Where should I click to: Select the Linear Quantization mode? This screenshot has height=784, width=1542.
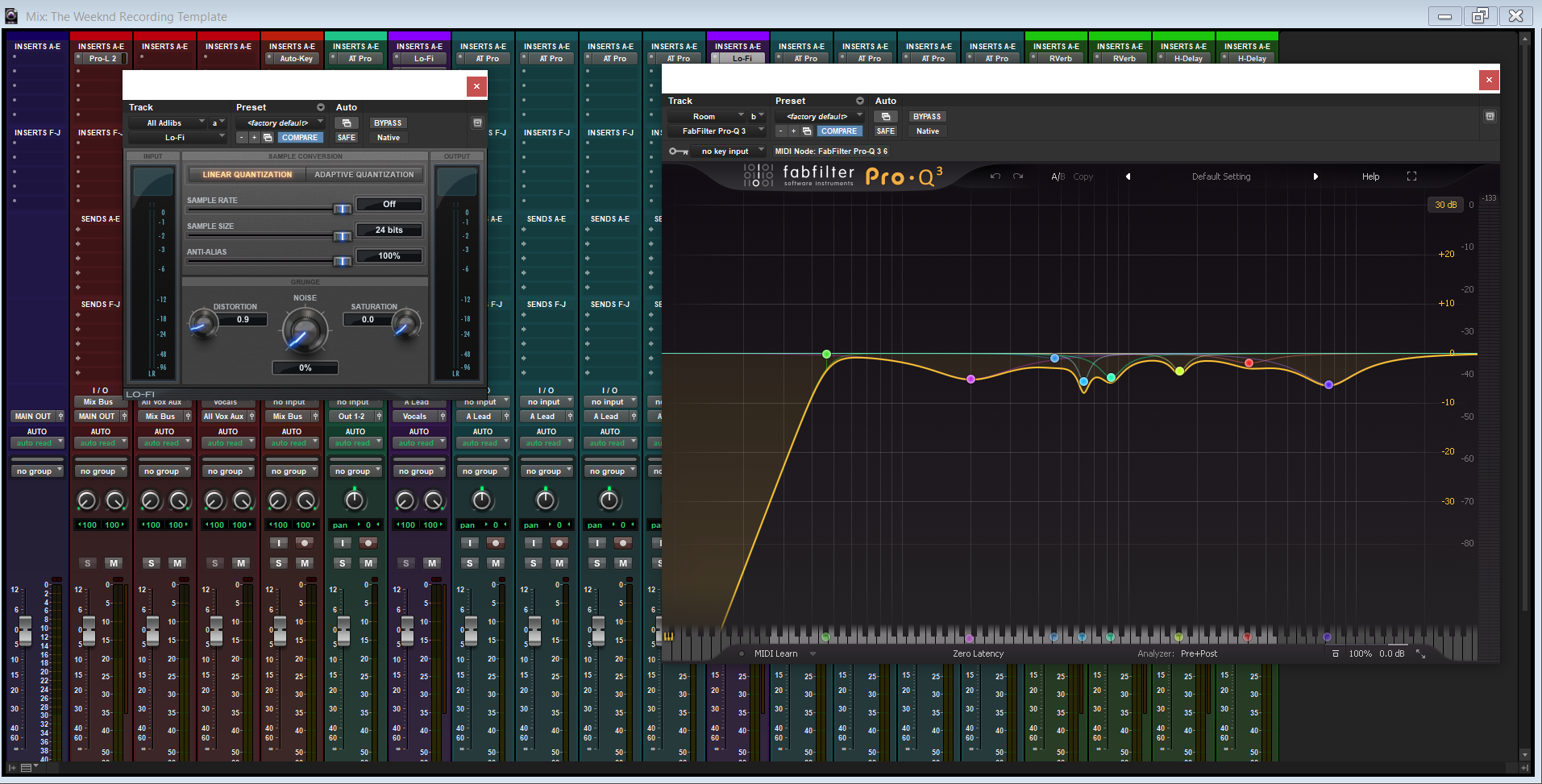[247, 174]
